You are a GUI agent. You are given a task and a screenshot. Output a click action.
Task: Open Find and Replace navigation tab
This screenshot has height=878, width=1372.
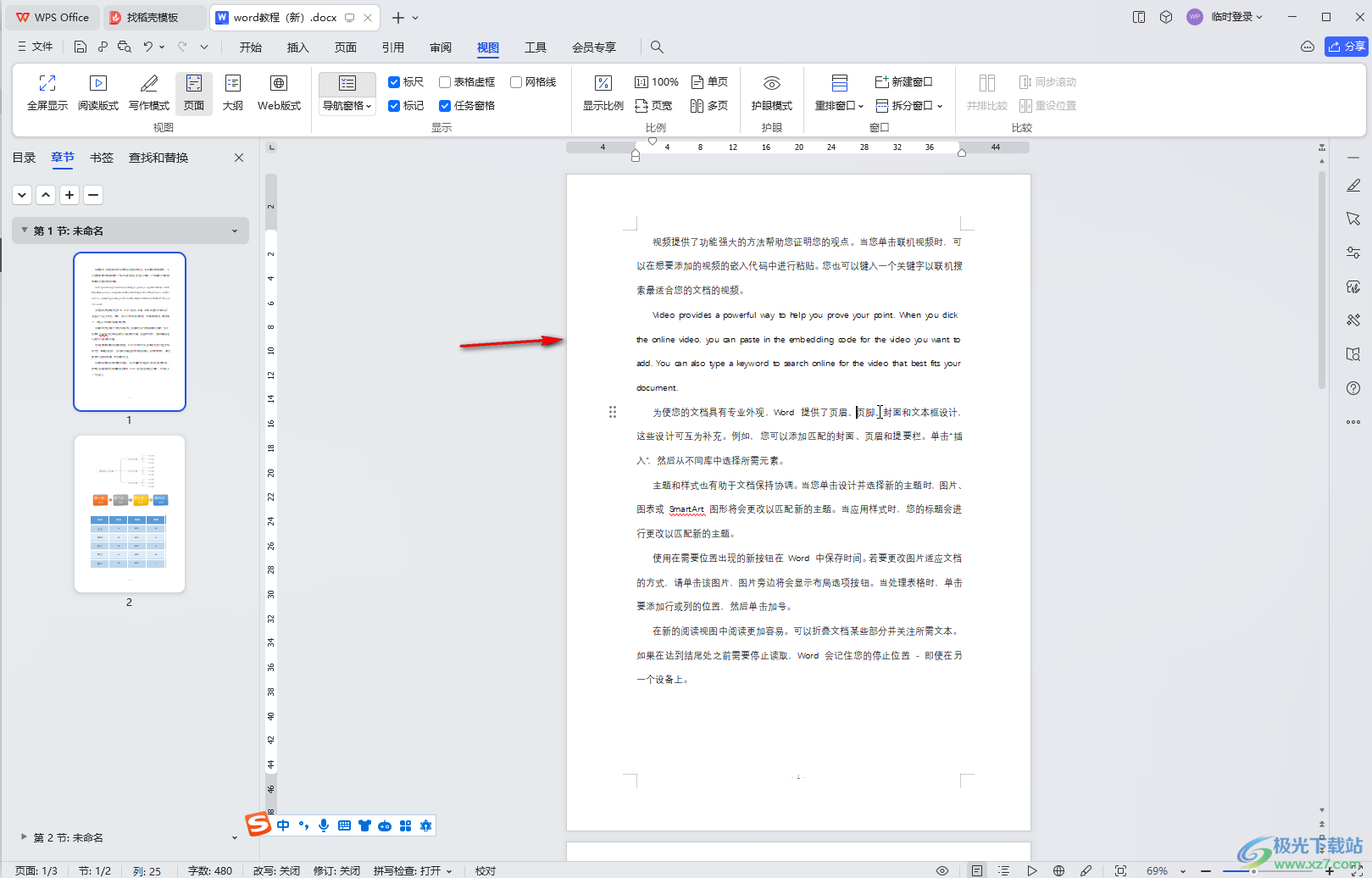[x=158, y=158]
